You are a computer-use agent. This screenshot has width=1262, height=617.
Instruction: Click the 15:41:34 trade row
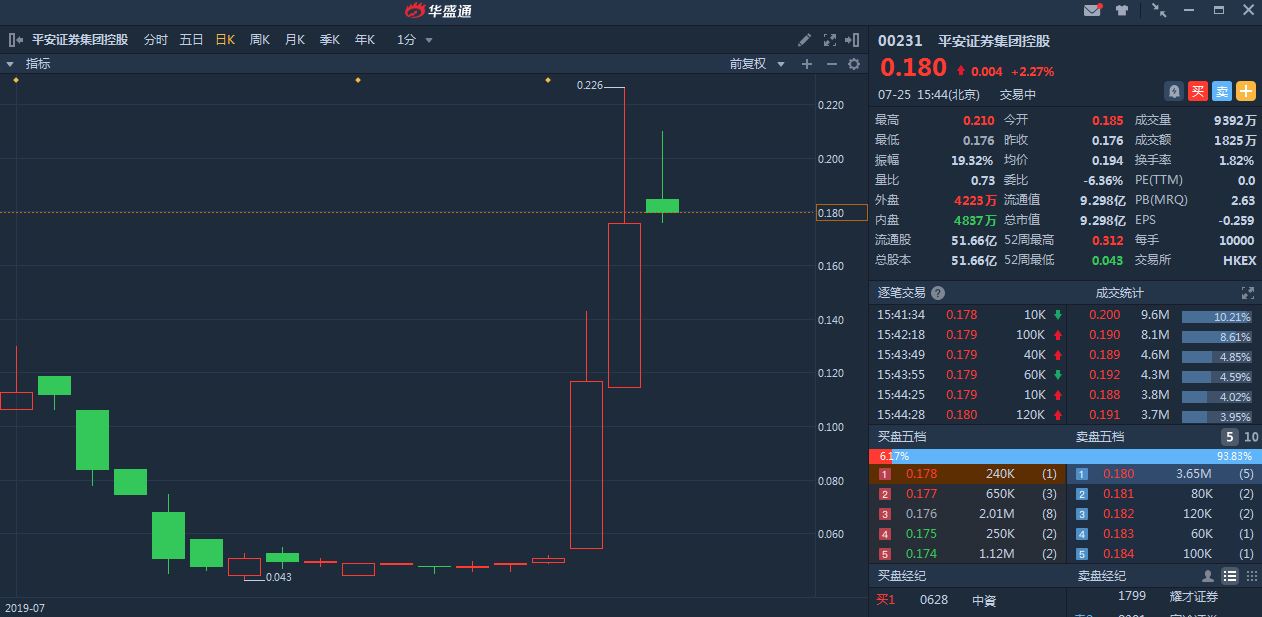[968, 315]
